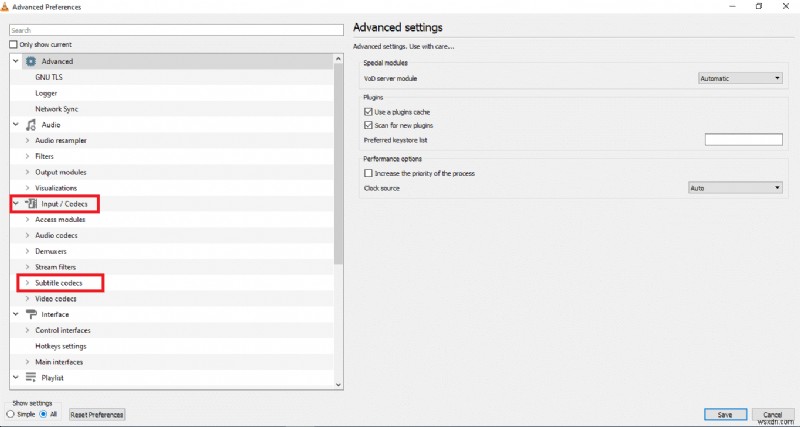Uncheck Scan for new plugins
This screenshot has width=800, height=427.
(368, 125)
